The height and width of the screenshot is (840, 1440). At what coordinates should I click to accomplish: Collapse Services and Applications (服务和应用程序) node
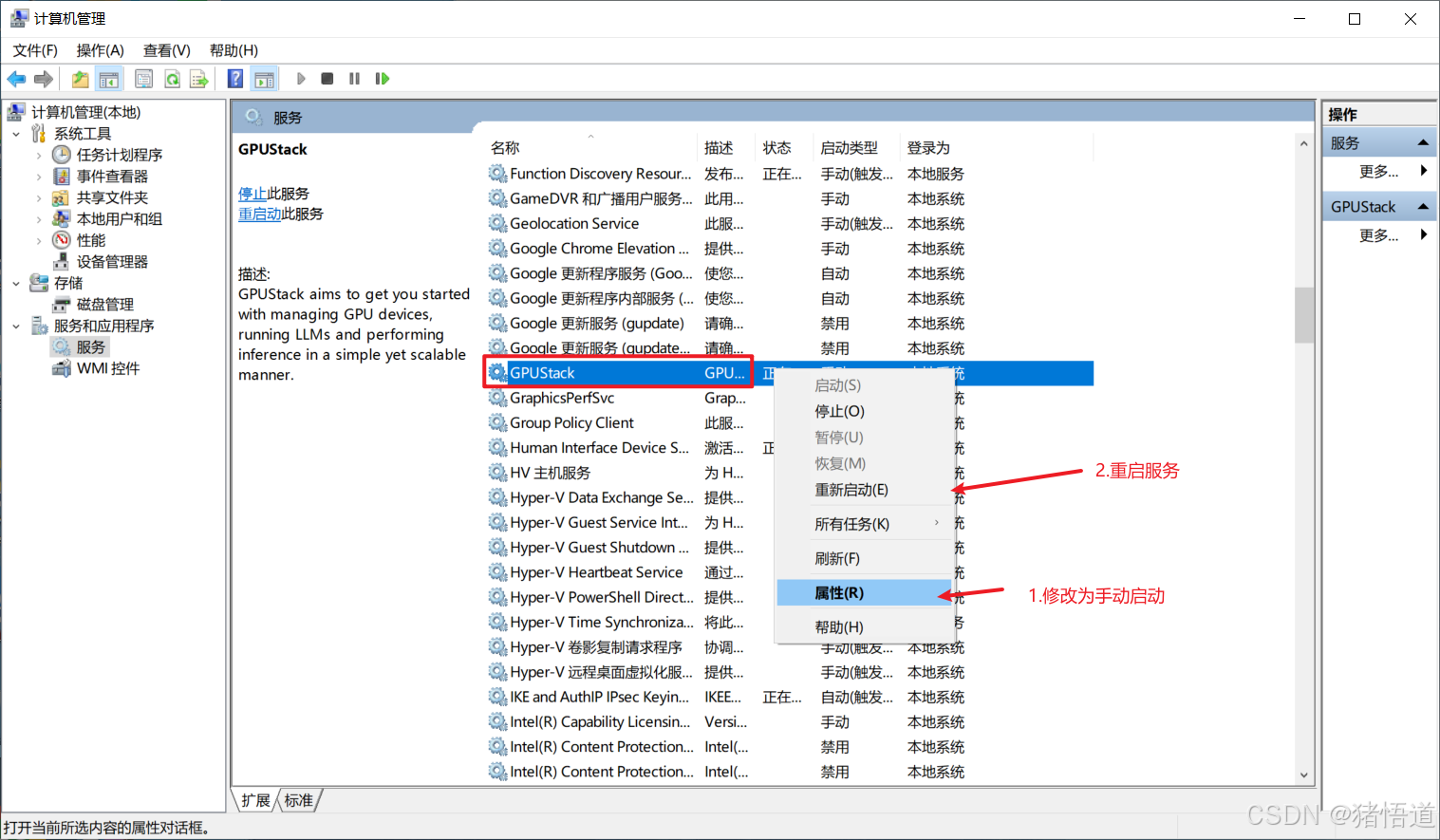tap(16, 326)
